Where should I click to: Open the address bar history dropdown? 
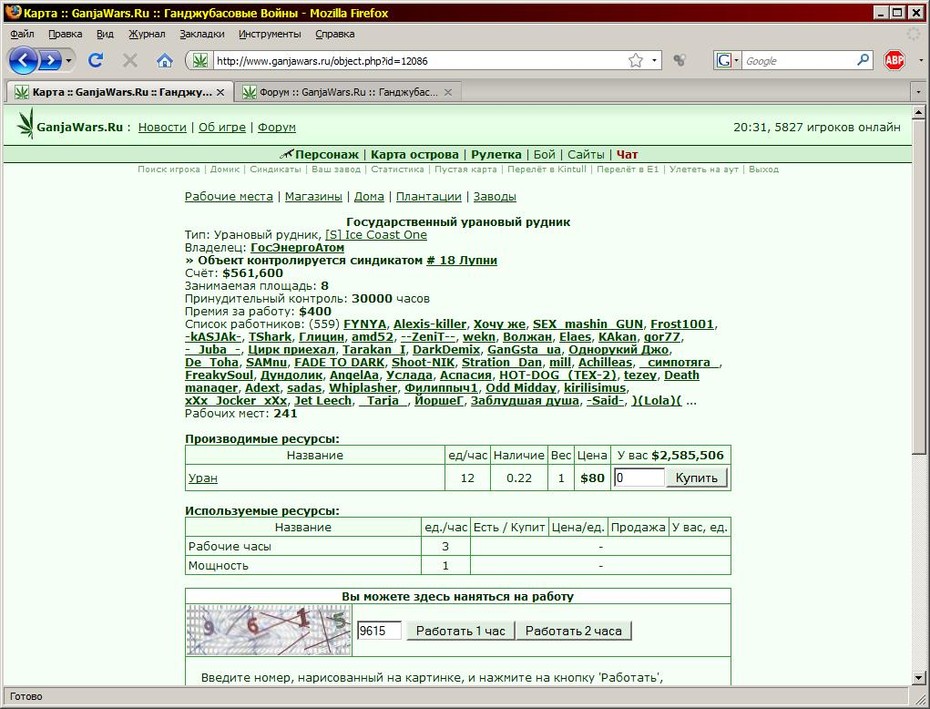pyautogui.click(x=654, y=61)
